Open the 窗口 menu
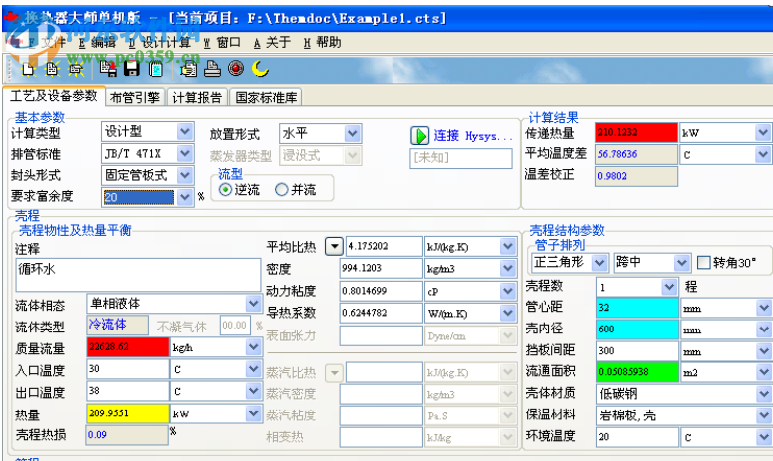The image size is (773, 461). pos(222,43)
